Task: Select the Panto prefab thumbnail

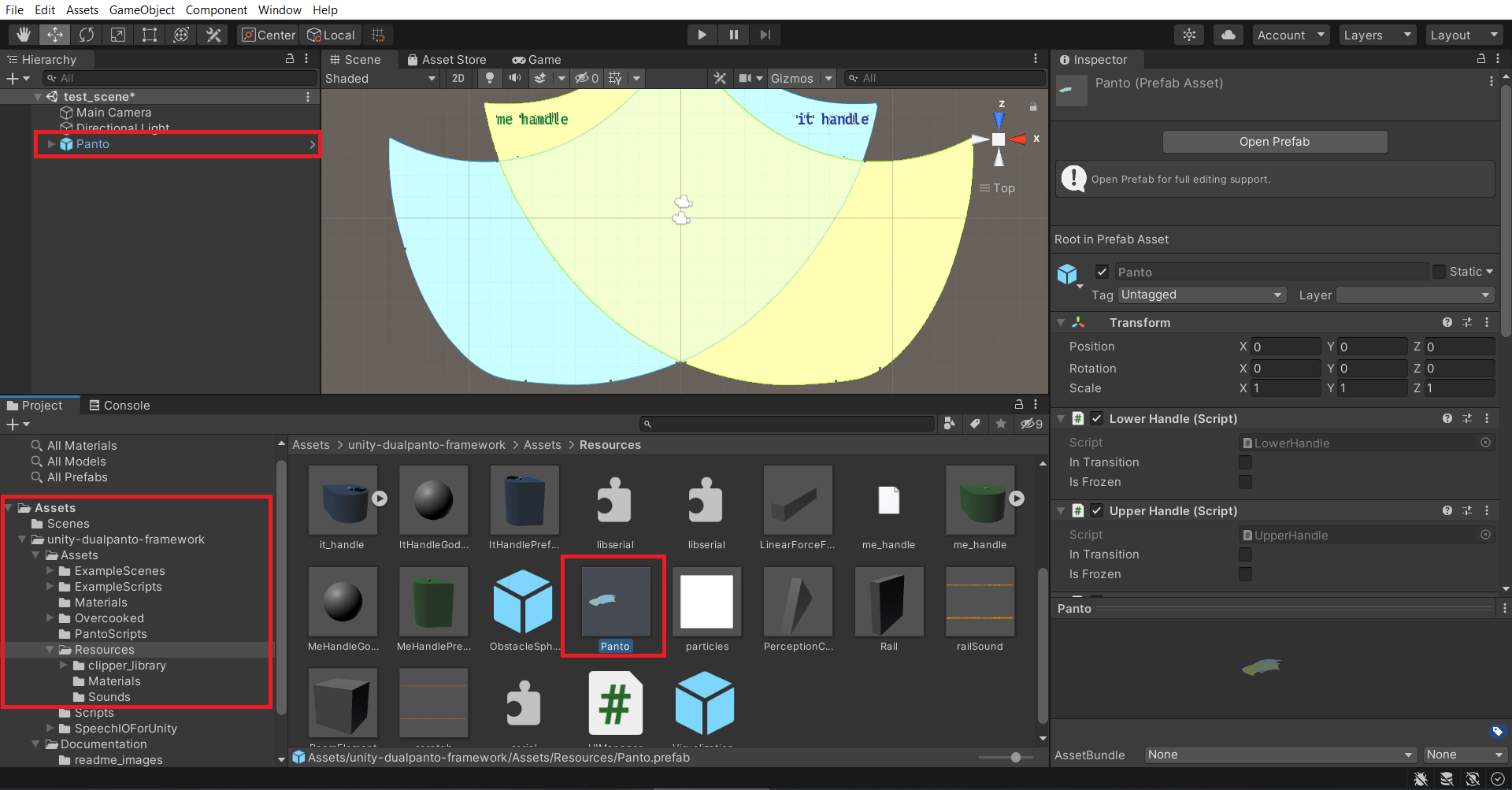Action: click(x=615, y=602)
